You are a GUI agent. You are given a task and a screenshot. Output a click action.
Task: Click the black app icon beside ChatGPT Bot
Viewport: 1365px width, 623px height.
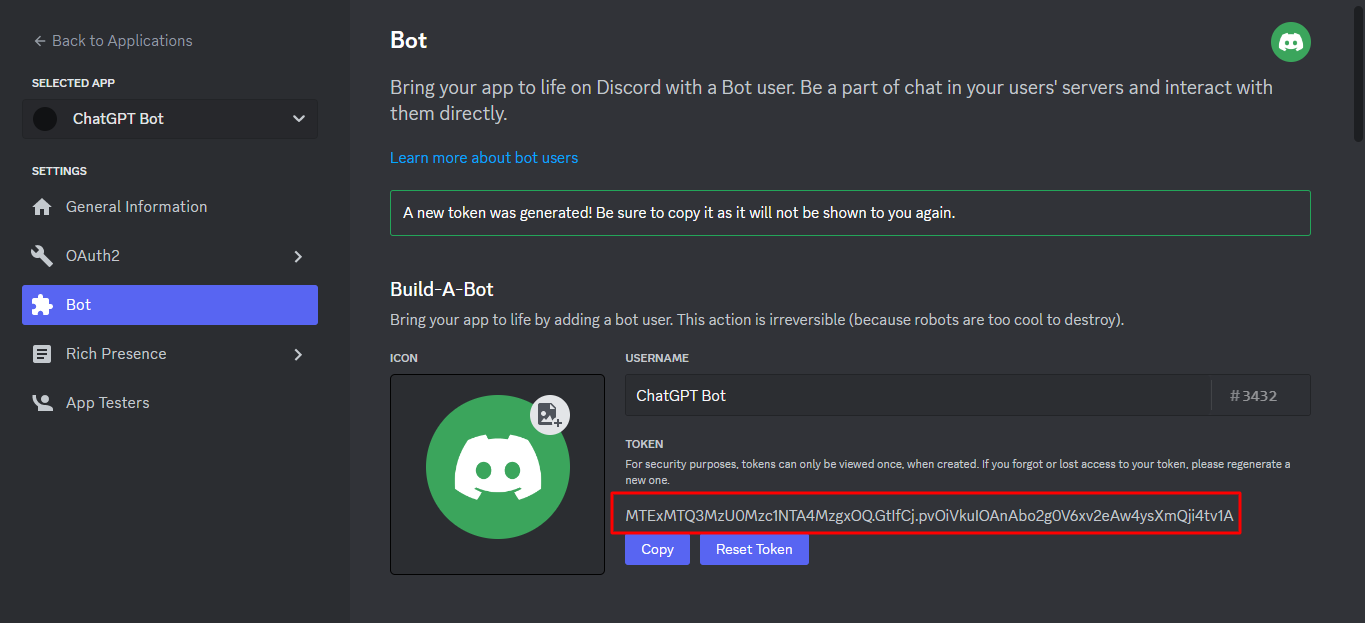point(45,119)
